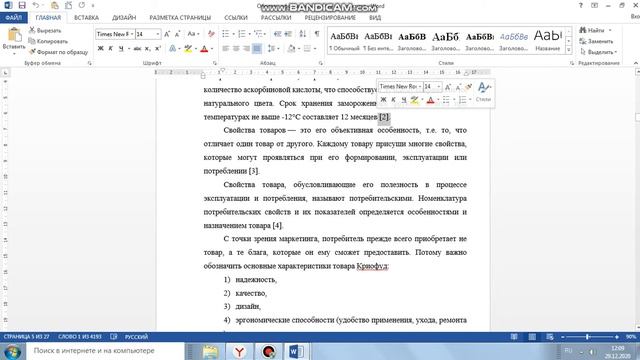The width and height of the screenshot is (640, 360).
Task: Toggle justify alignment in ribbon
Action: click(257, 49)
